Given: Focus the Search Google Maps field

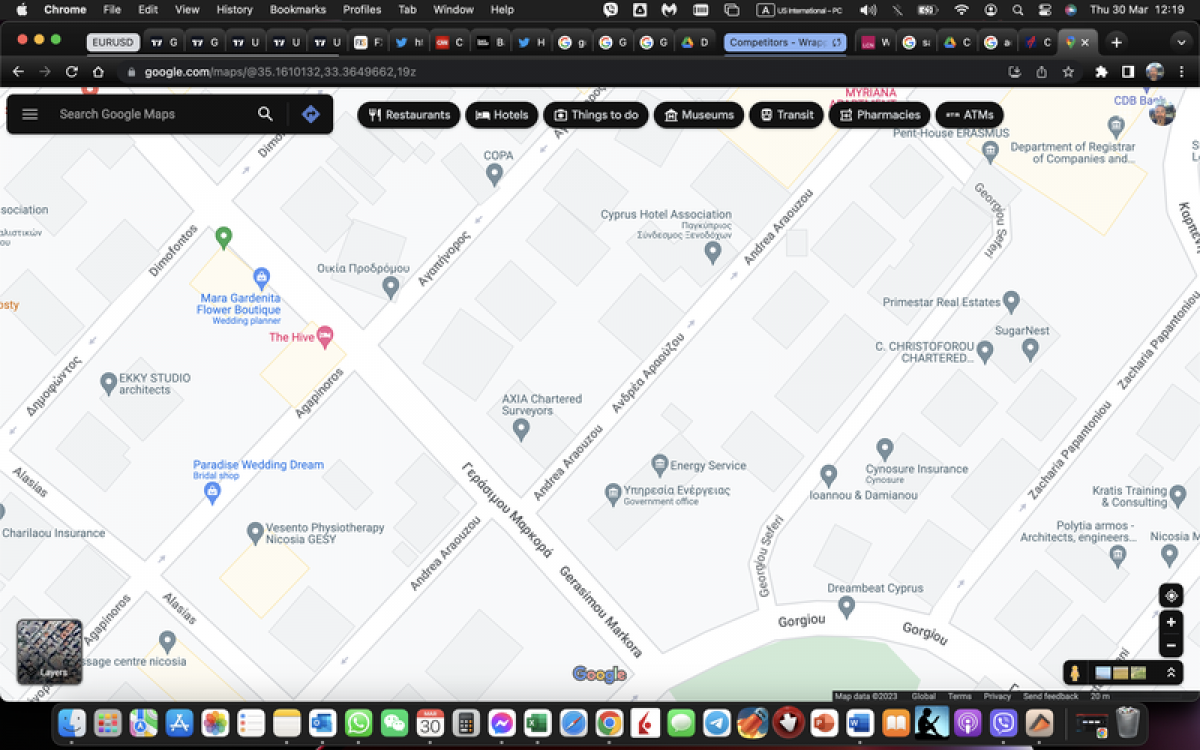Looking at the screenshot, I should click(x=150, y=114).
